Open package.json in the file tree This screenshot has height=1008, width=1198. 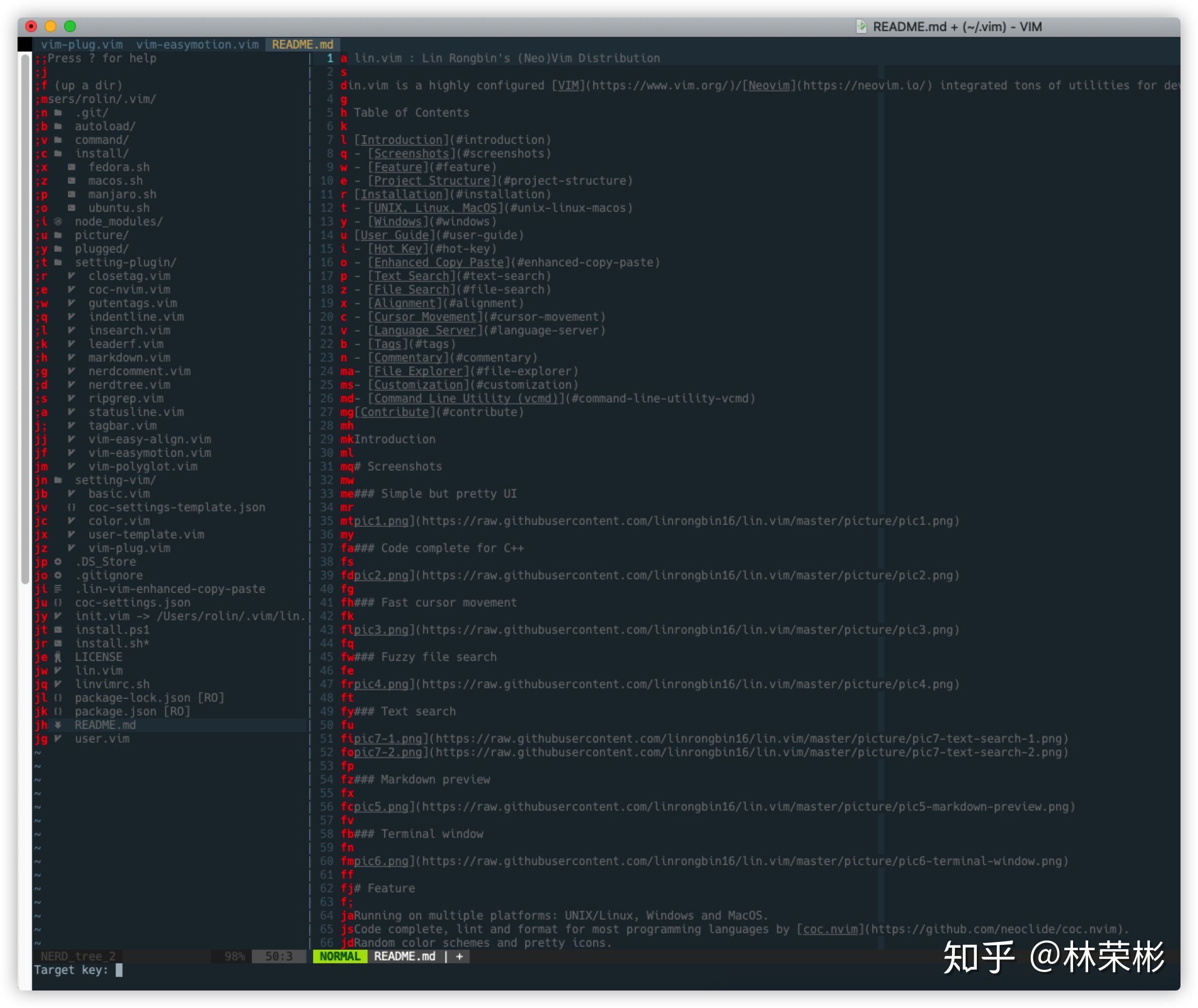tap(115, 712)
